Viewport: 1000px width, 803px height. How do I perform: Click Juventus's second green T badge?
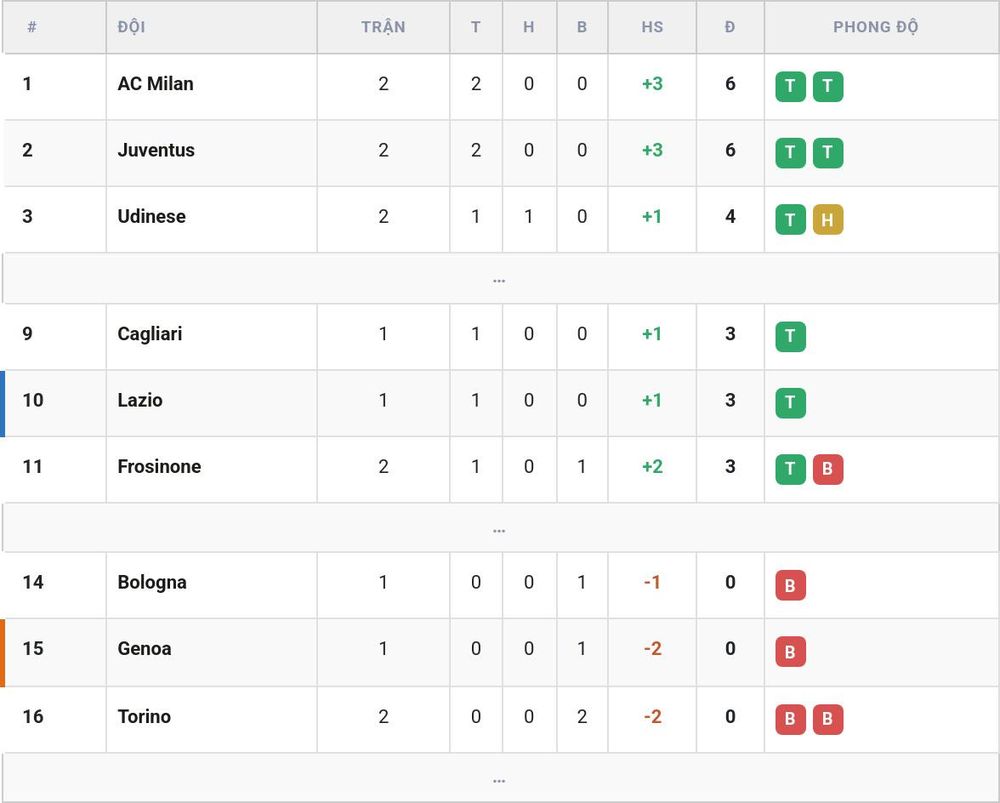tap(828, 153)
